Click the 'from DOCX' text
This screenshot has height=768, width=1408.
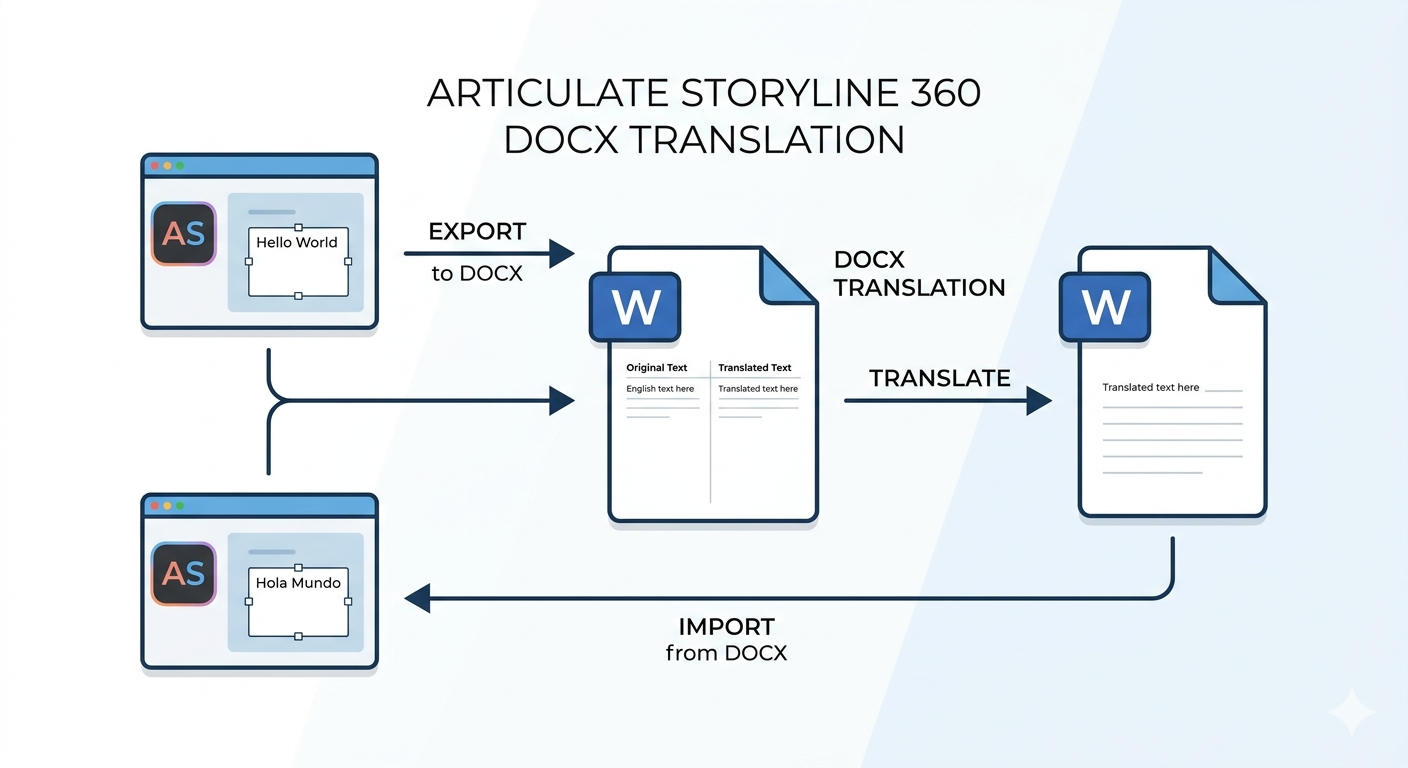click(x=726, y=653)
